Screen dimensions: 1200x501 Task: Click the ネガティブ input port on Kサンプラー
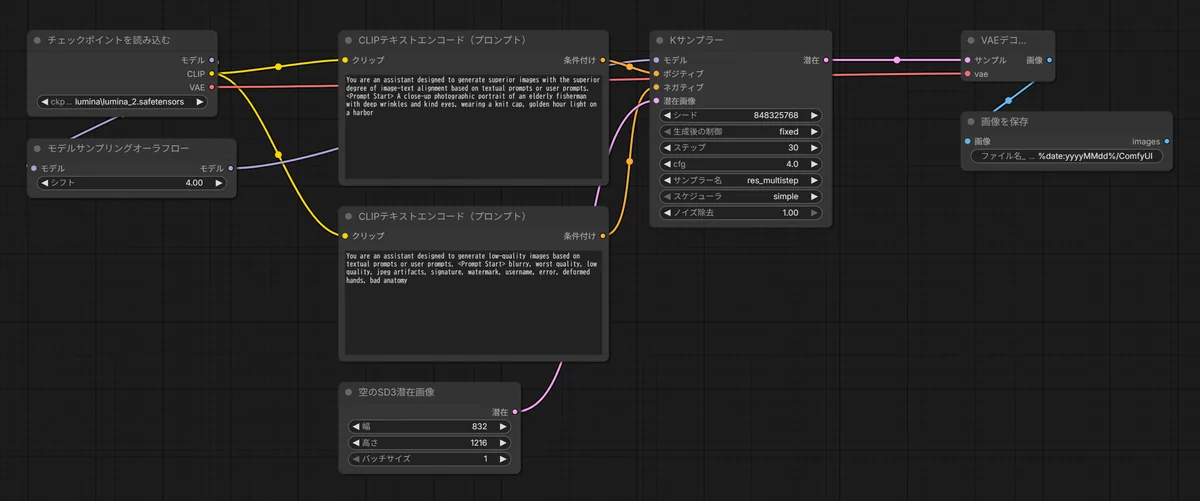pyautogui.click(x=657, y=87)
